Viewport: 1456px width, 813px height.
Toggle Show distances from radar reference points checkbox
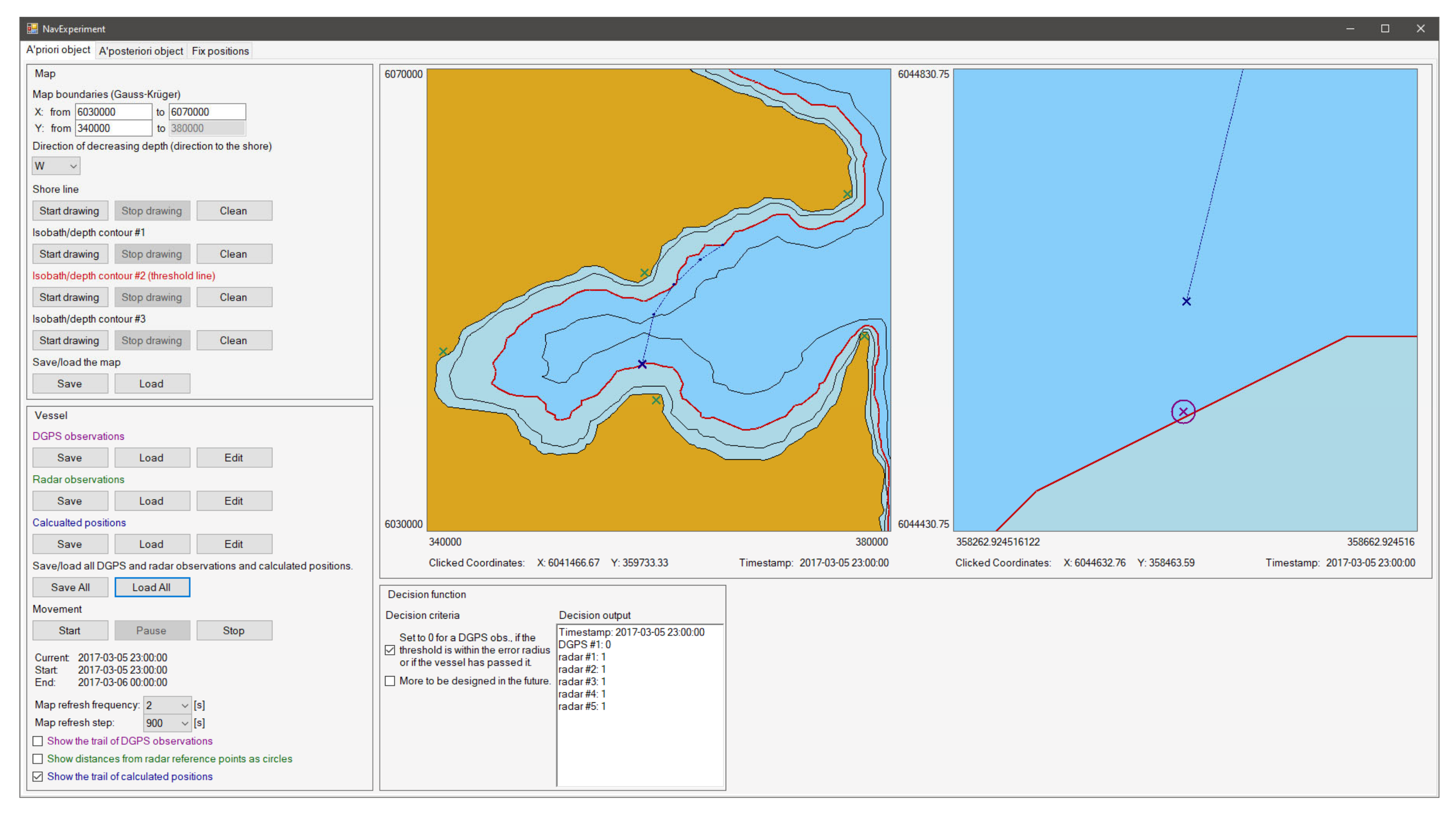click(x=38, y=759)
